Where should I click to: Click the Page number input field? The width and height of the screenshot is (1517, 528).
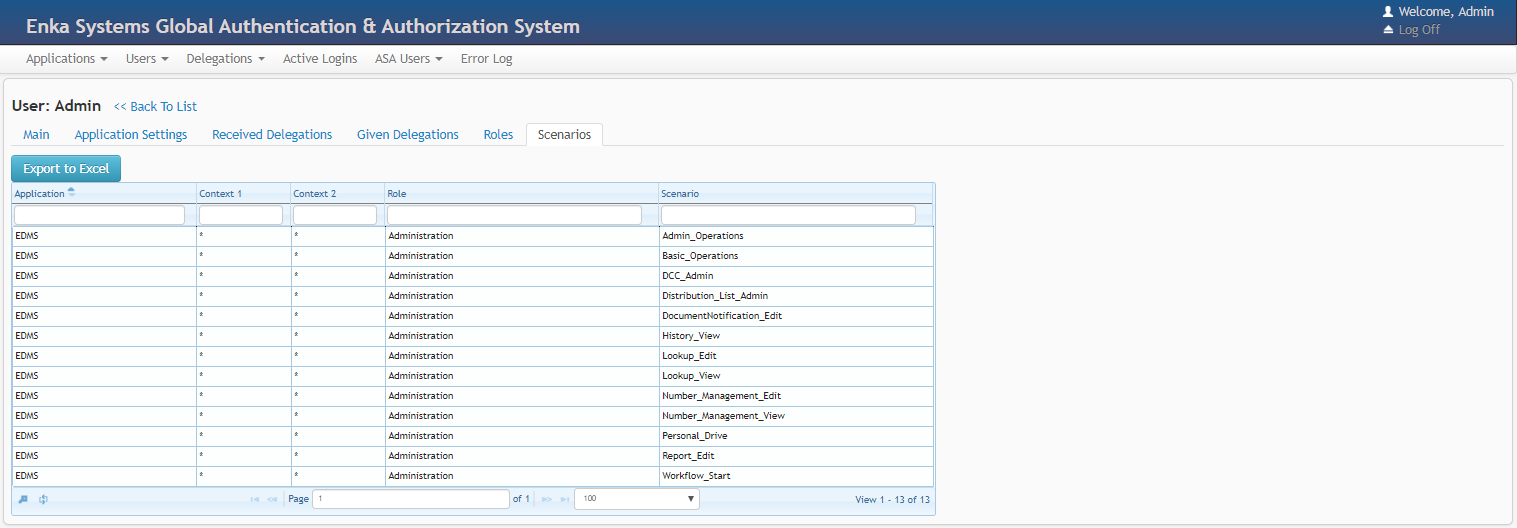point(411,499)
